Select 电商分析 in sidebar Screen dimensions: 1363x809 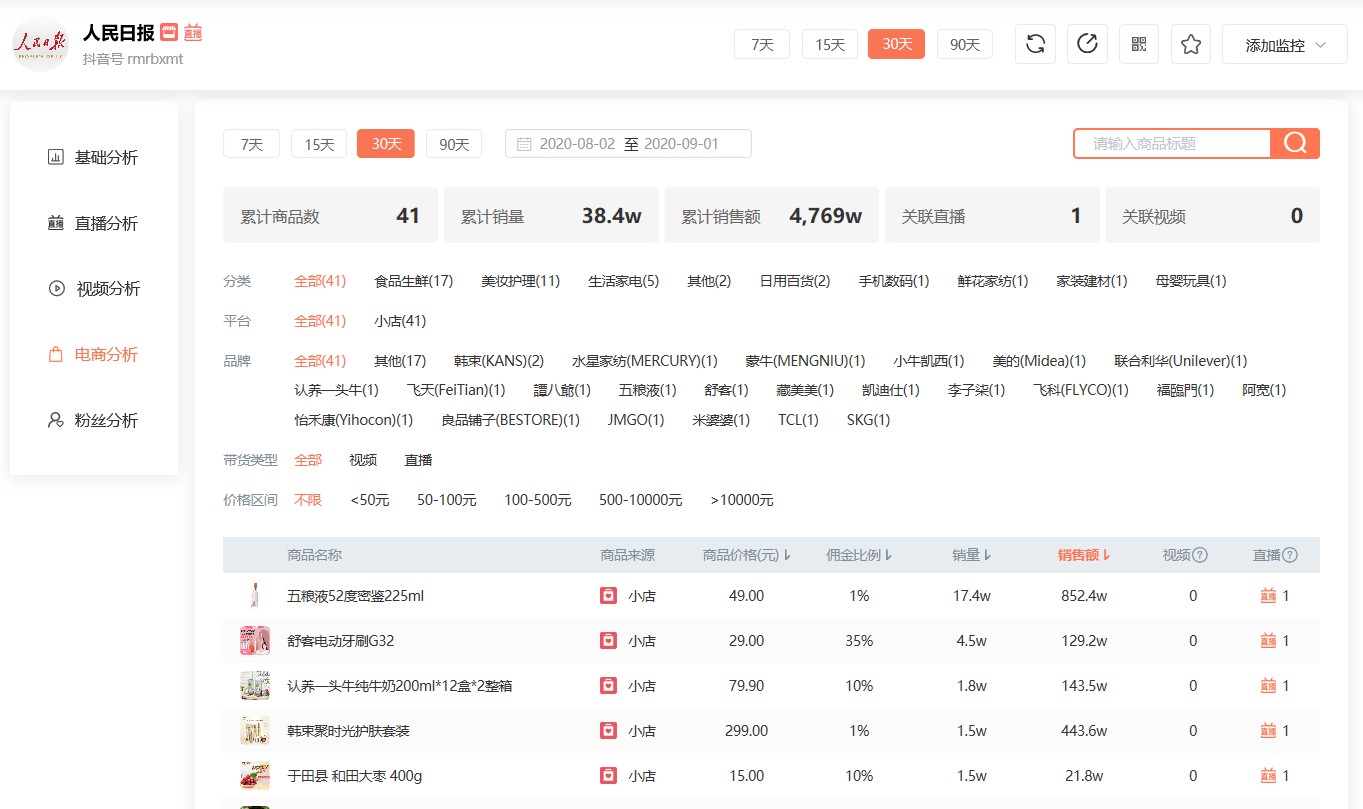click(93, 354)
